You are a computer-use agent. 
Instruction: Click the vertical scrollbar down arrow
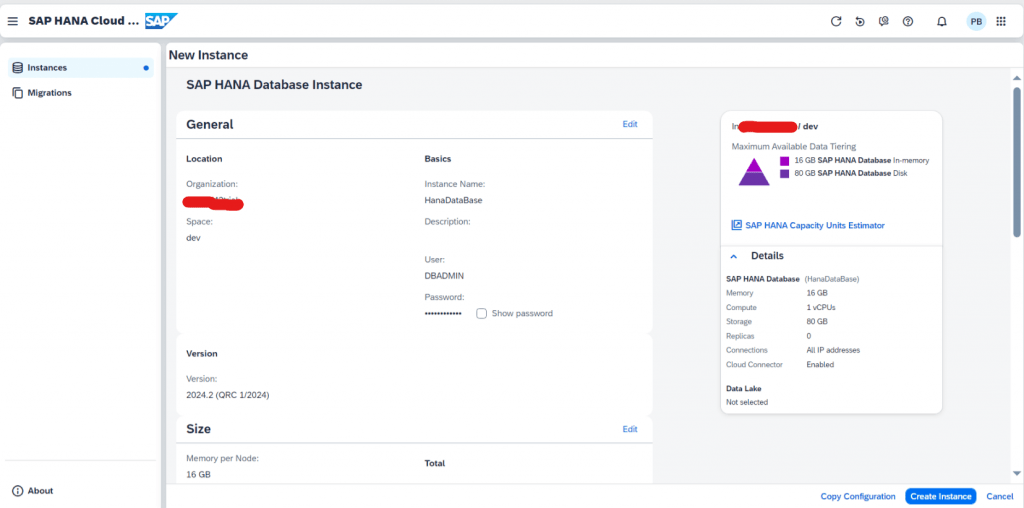click(1017, 473)
